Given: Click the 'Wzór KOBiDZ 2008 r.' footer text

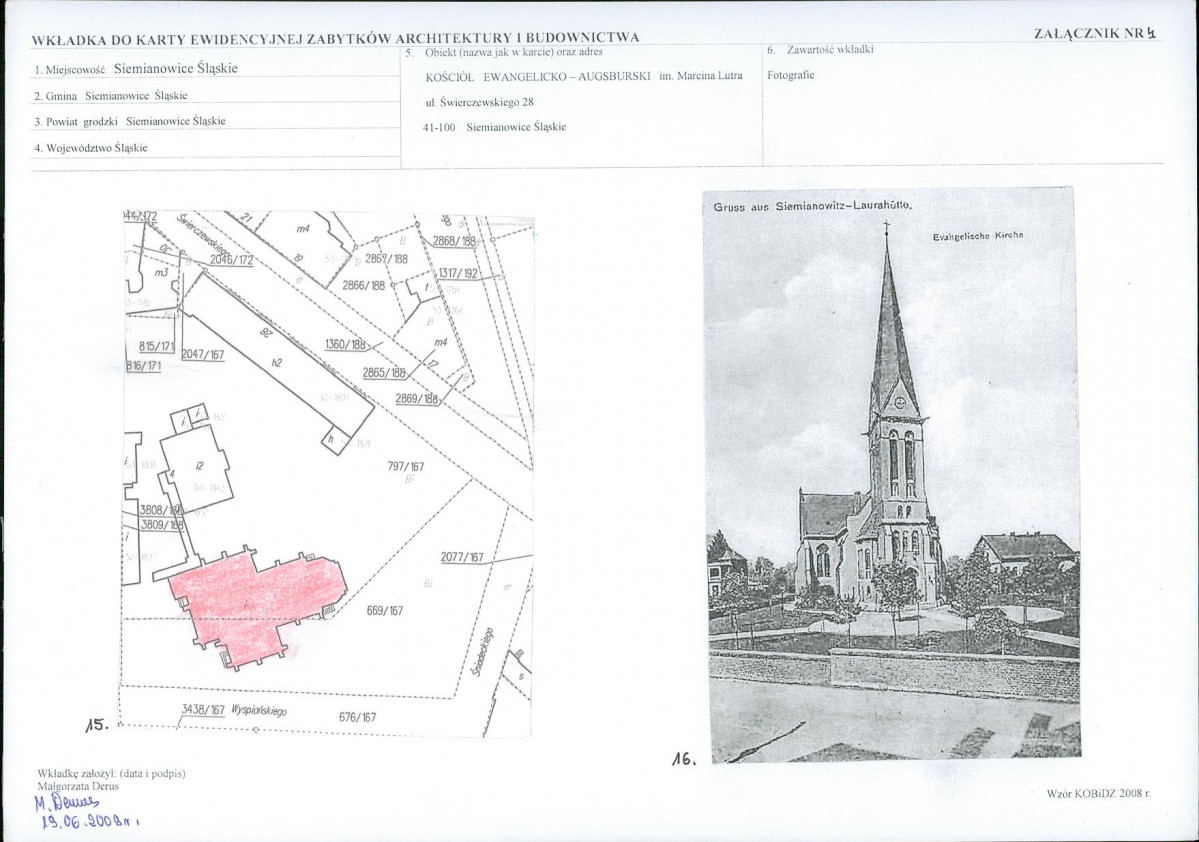Looking at the screenshot, I should pos(1098,793).
